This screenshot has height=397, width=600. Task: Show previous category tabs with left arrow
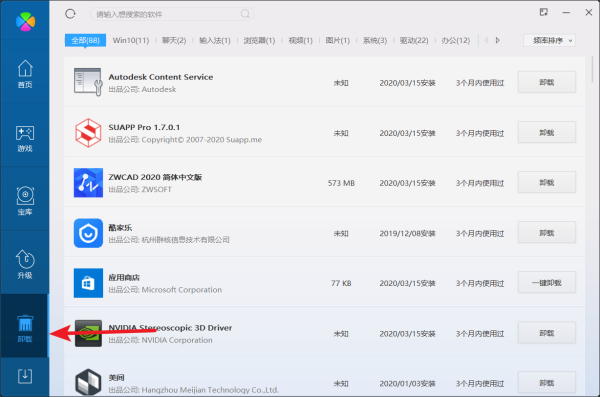(486, 40)
